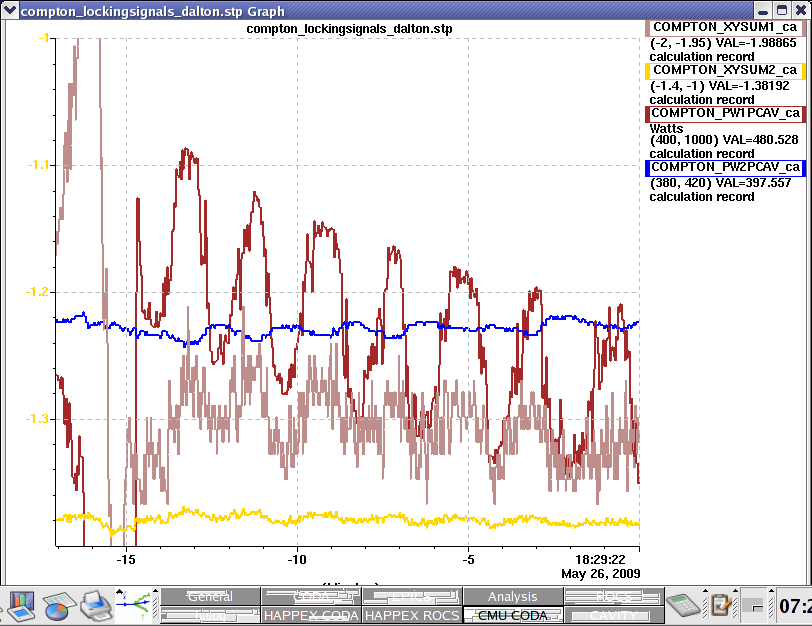Open the window menu arrow in title bar
This screenshot has width=812, height=626.
point(10,10)
